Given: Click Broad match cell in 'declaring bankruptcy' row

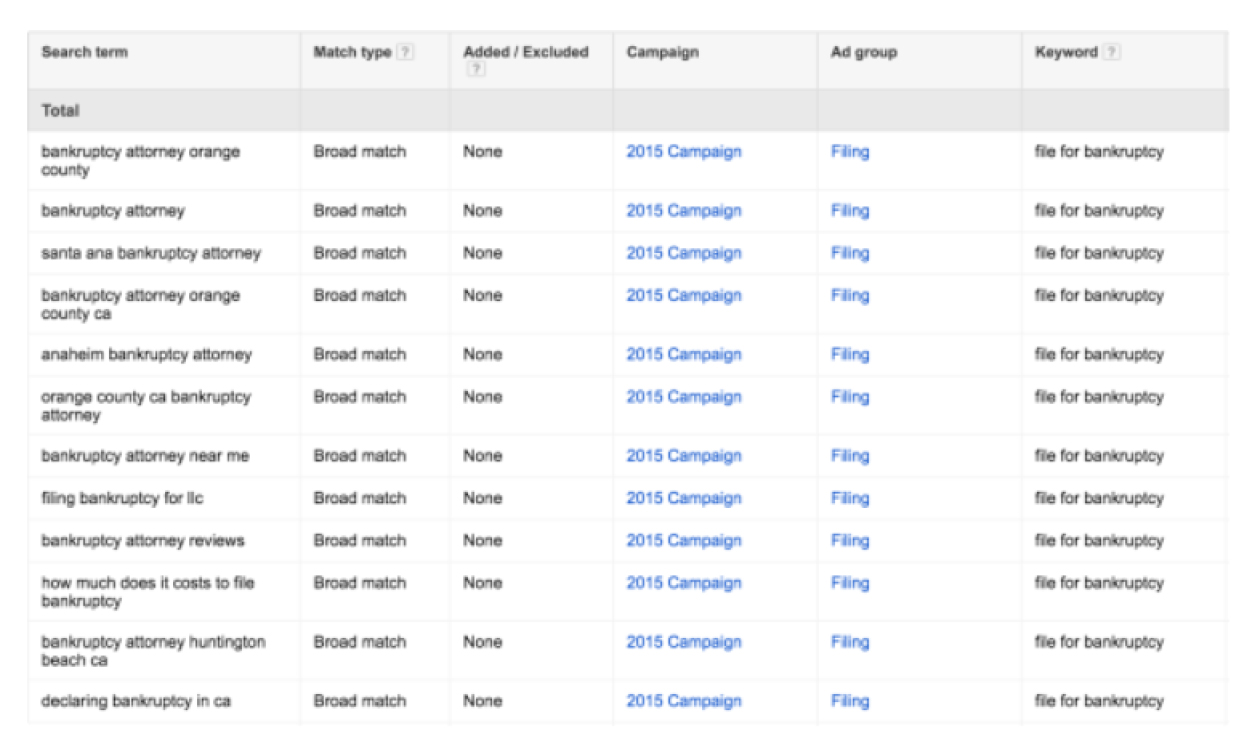Looking at the screenshot, I should click(358, 701).
